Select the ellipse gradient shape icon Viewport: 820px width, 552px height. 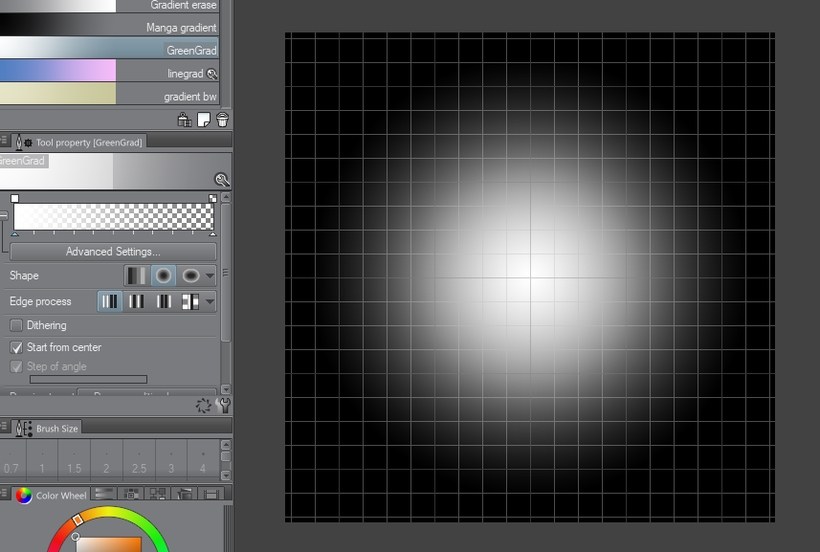190,275
